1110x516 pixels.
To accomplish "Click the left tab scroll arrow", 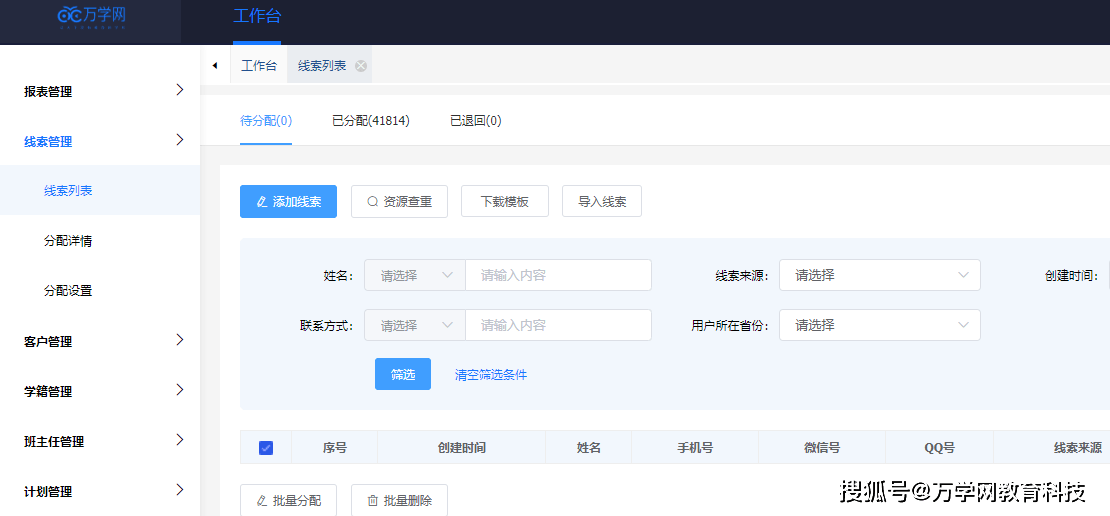I will (x=215, y=66).
